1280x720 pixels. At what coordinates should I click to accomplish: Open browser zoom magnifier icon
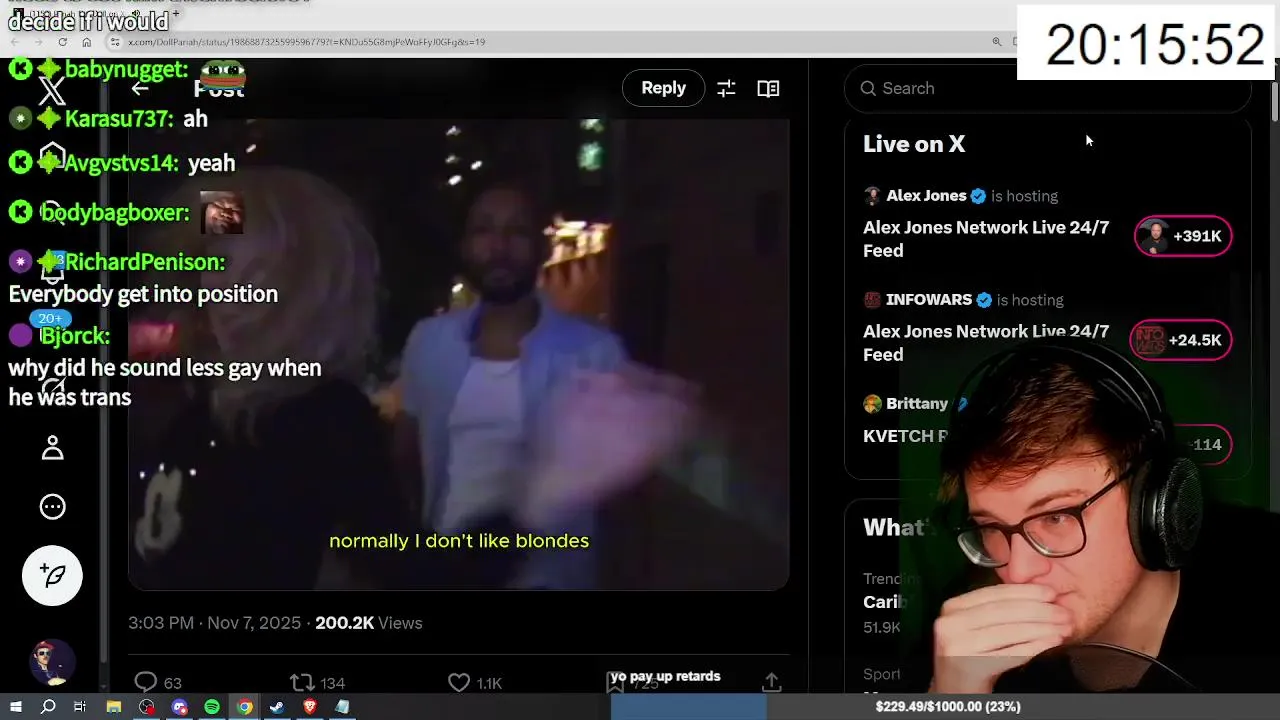(x=996, y=42)
